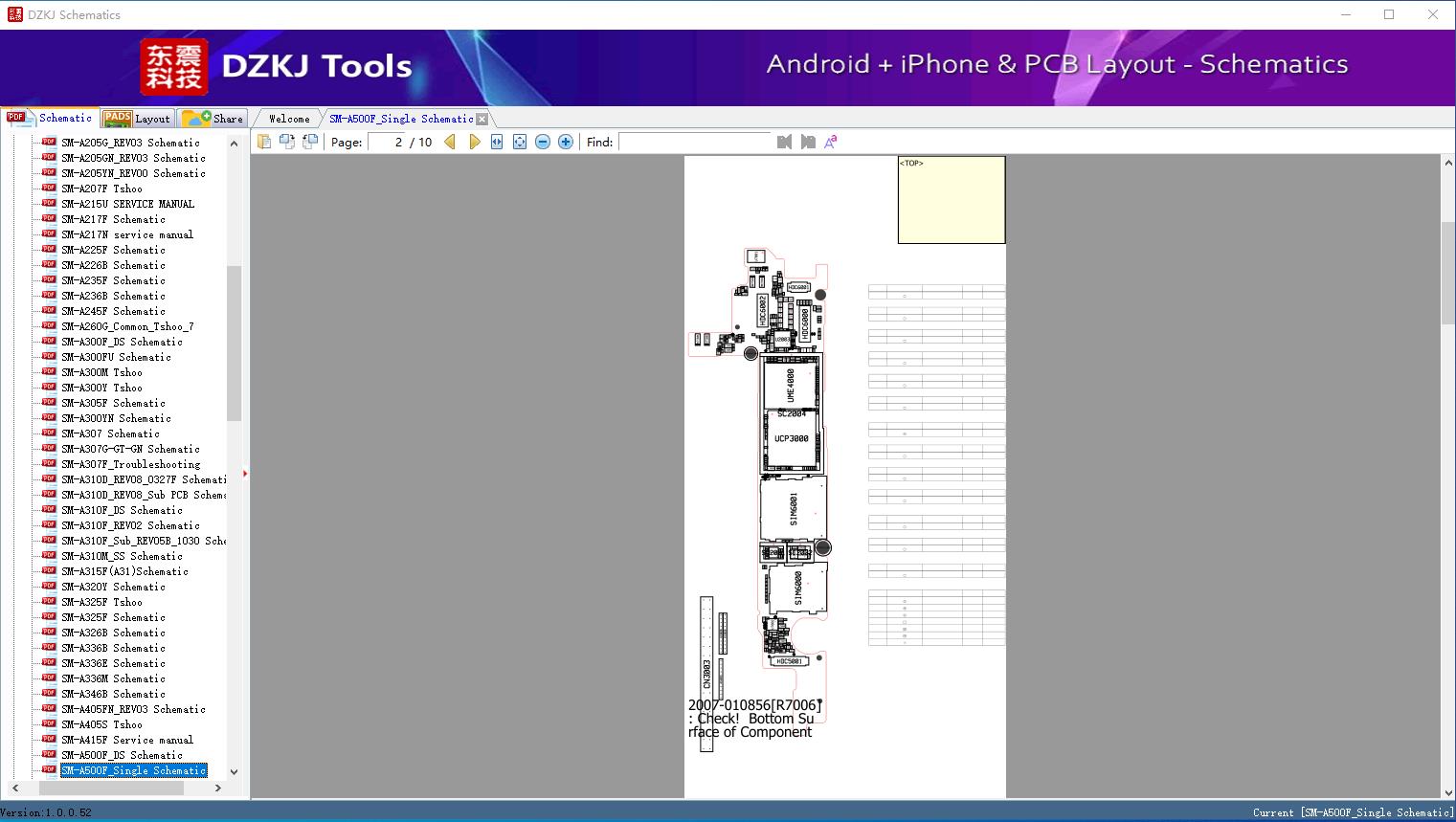The width and height of the screenshot is (1456, 822).
Task: Click the PDF icon beside SM-A336M Schematic
Action: coord(49,678)
